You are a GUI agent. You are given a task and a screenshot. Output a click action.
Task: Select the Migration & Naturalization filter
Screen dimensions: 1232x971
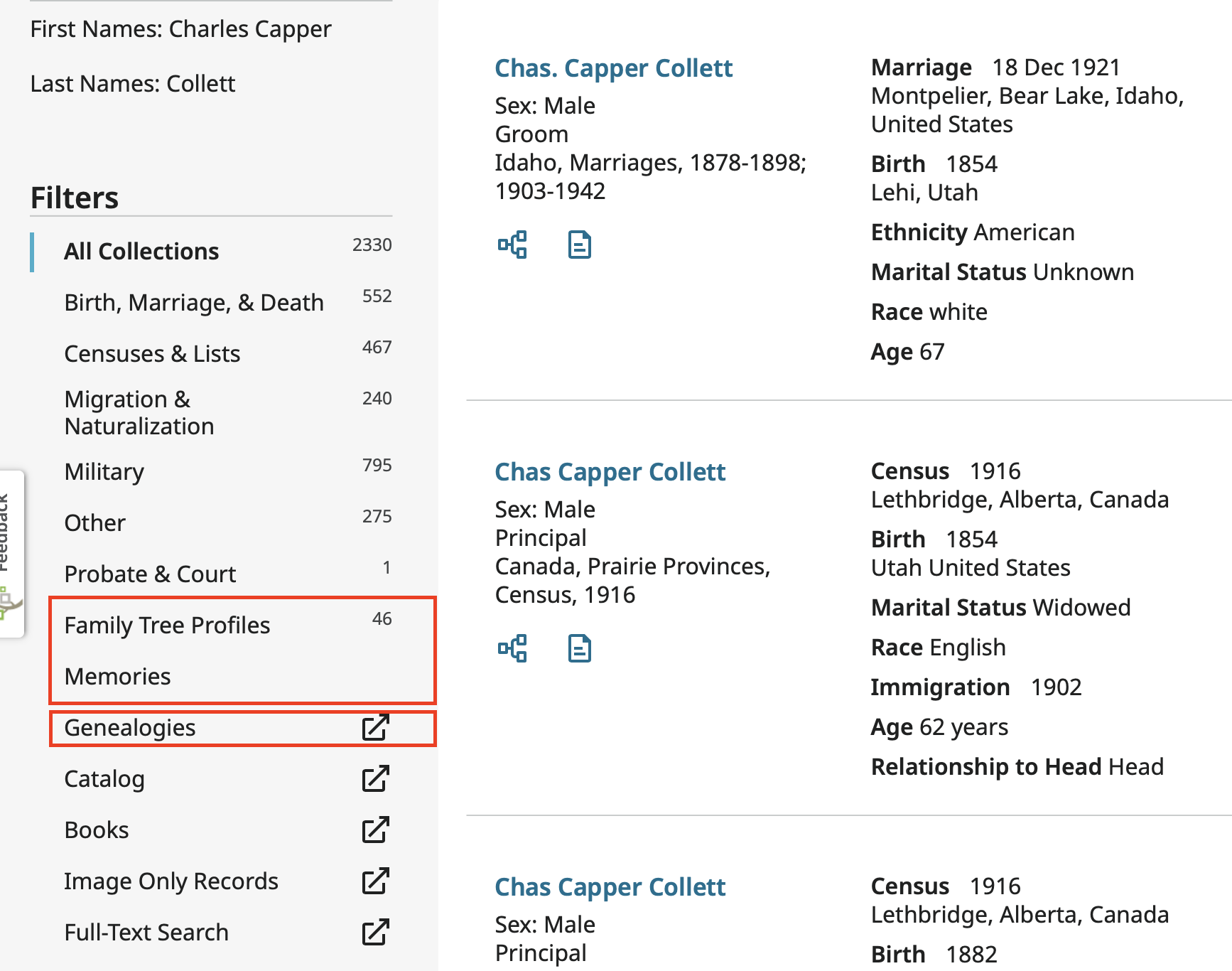coord(139,412)
